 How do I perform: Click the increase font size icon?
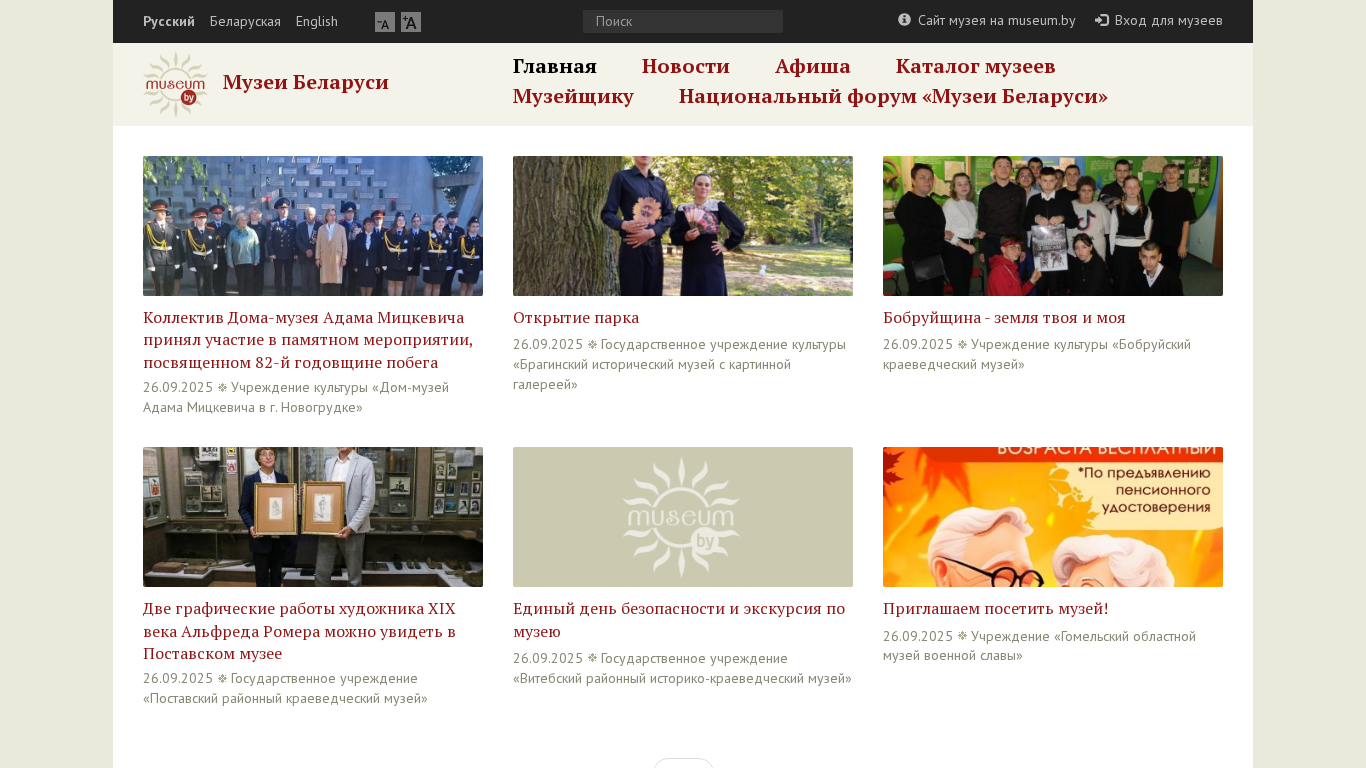[411, 22]
